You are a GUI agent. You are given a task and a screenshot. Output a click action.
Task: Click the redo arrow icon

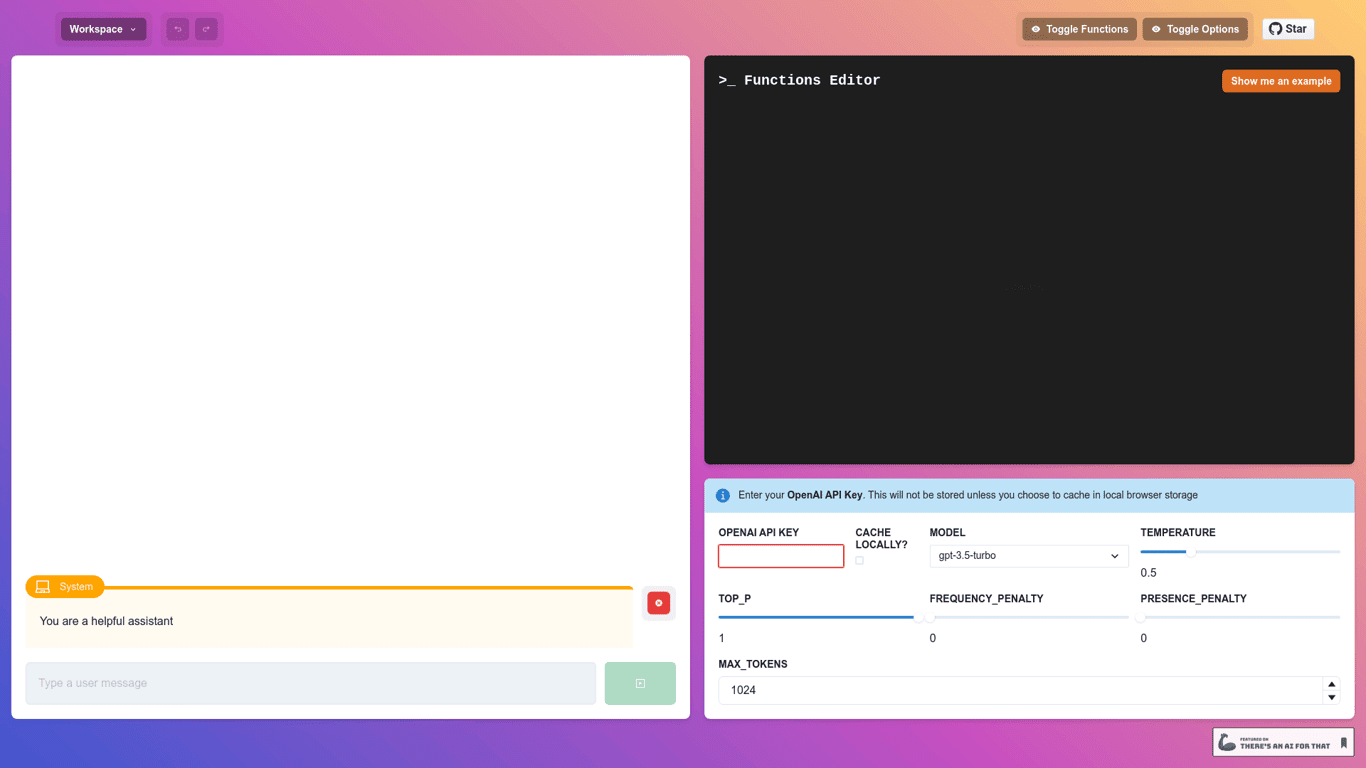(x=206, y=29)
